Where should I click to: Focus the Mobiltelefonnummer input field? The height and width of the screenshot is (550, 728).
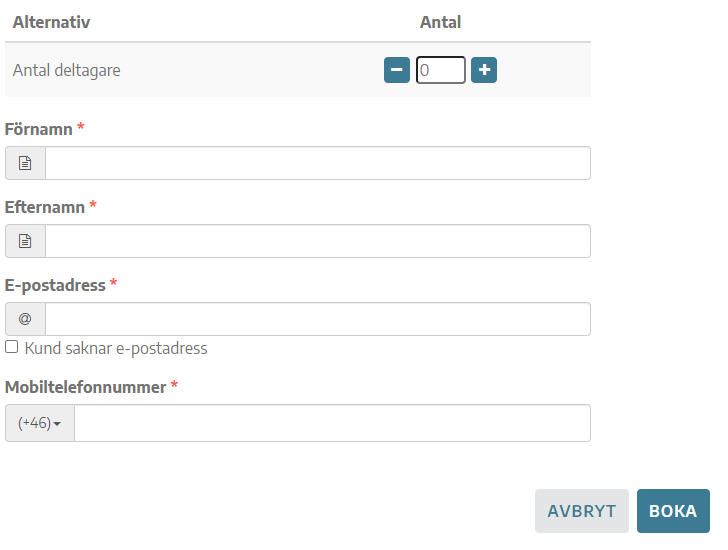point(332,423)
